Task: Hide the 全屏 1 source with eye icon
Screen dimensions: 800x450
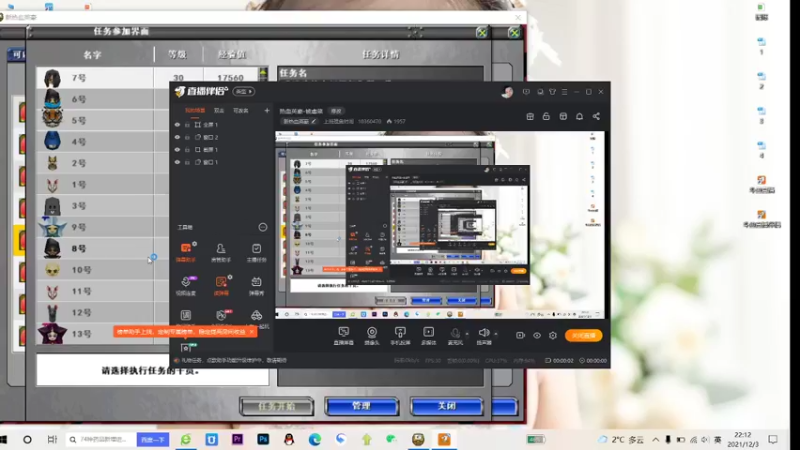Action: [177, 124]
